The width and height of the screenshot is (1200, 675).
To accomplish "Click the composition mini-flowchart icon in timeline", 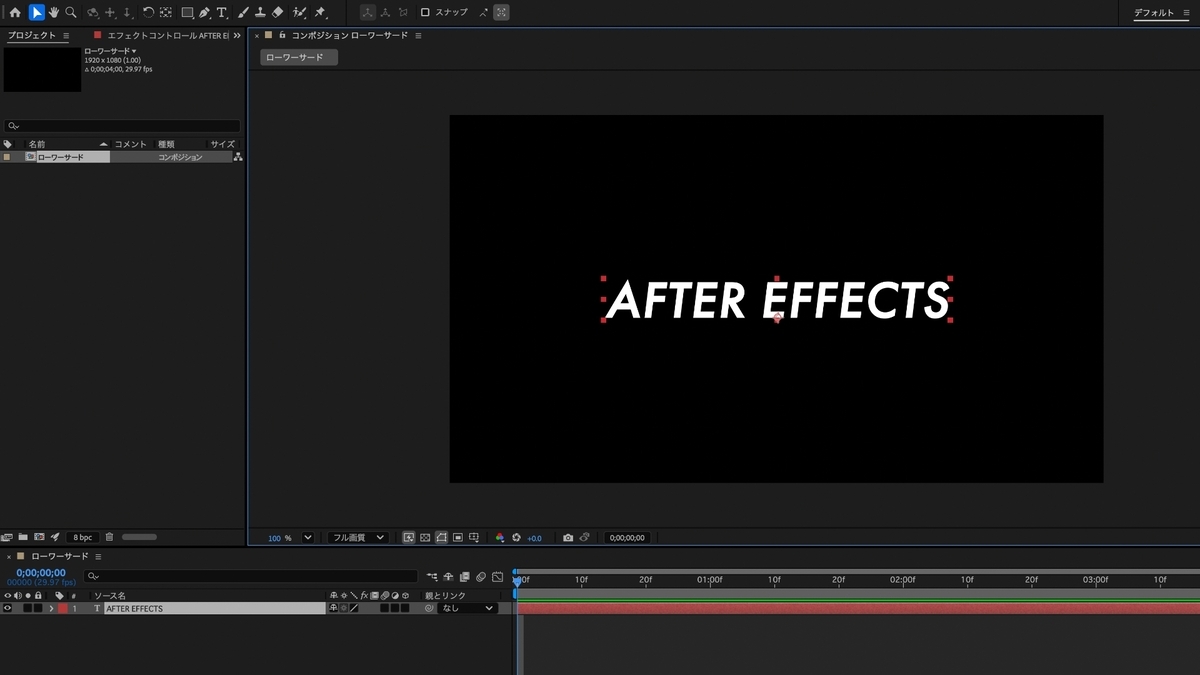I will click(432, 577).
